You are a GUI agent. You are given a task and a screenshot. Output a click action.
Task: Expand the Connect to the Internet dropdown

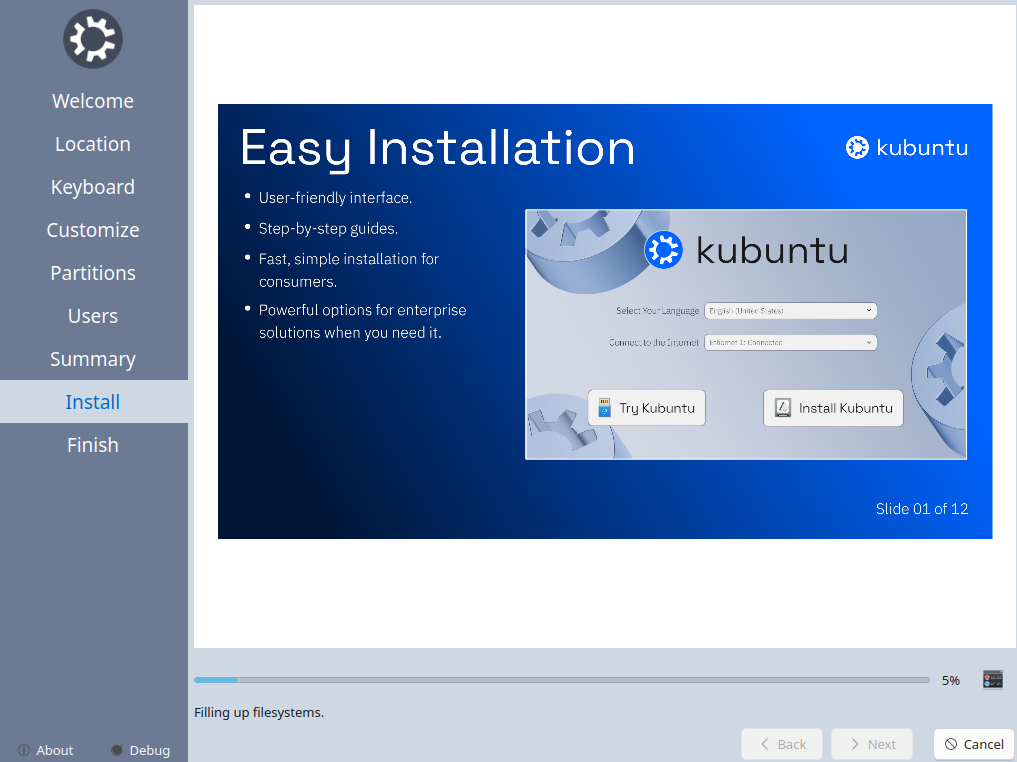point(790,342)
